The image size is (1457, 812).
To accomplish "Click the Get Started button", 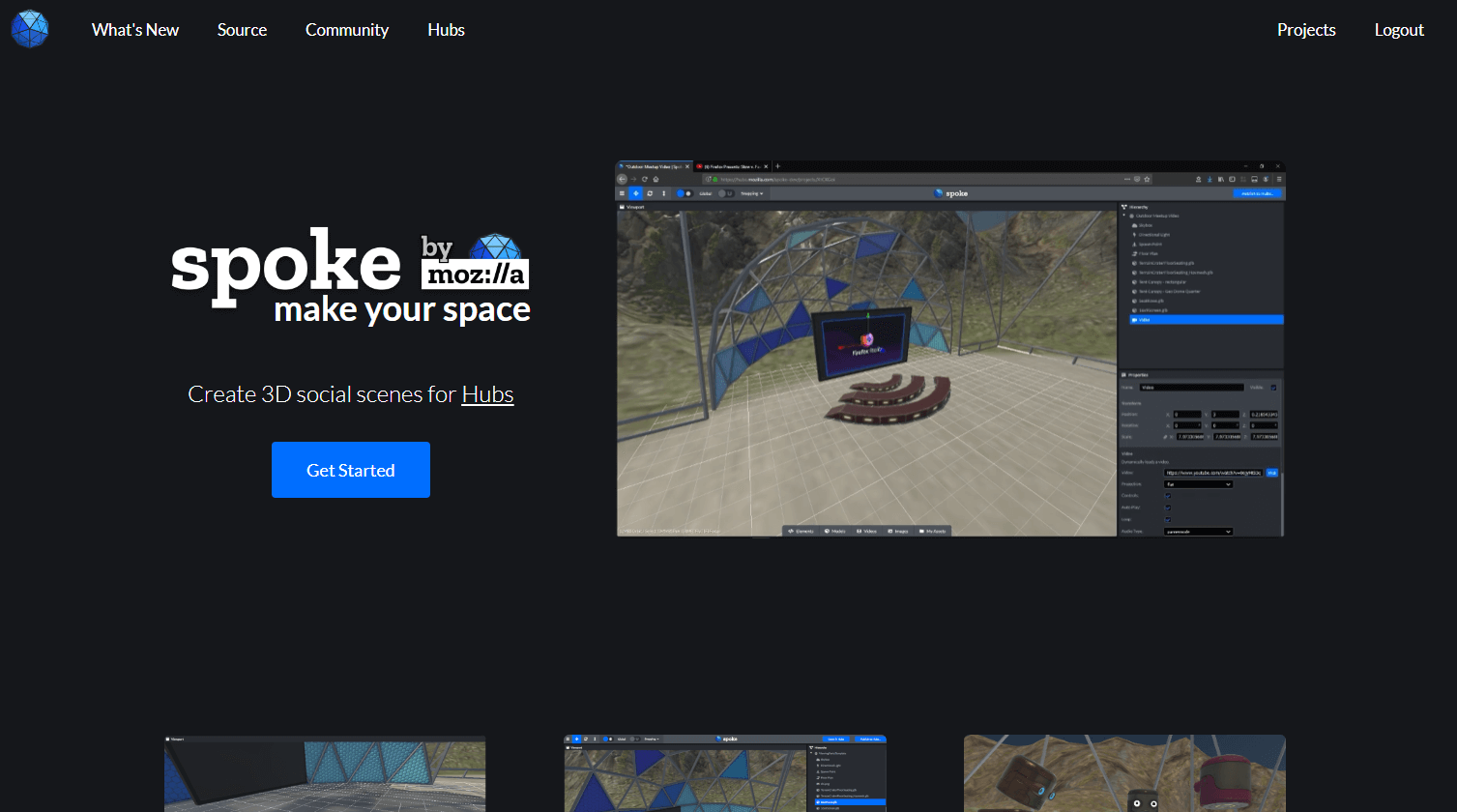I will [351, 470].
